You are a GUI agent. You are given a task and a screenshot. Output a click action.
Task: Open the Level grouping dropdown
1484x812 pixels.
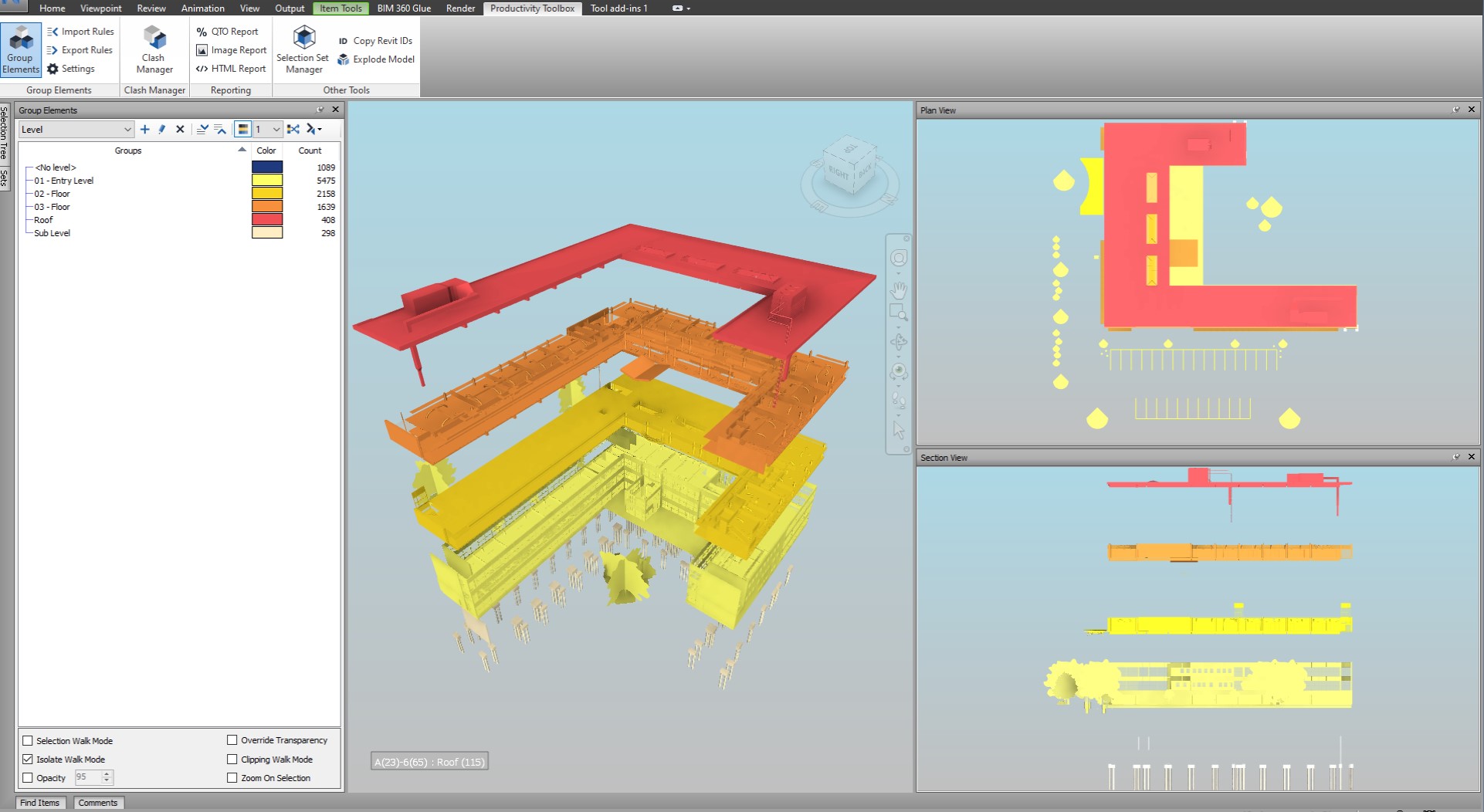[x=76, y=130]
